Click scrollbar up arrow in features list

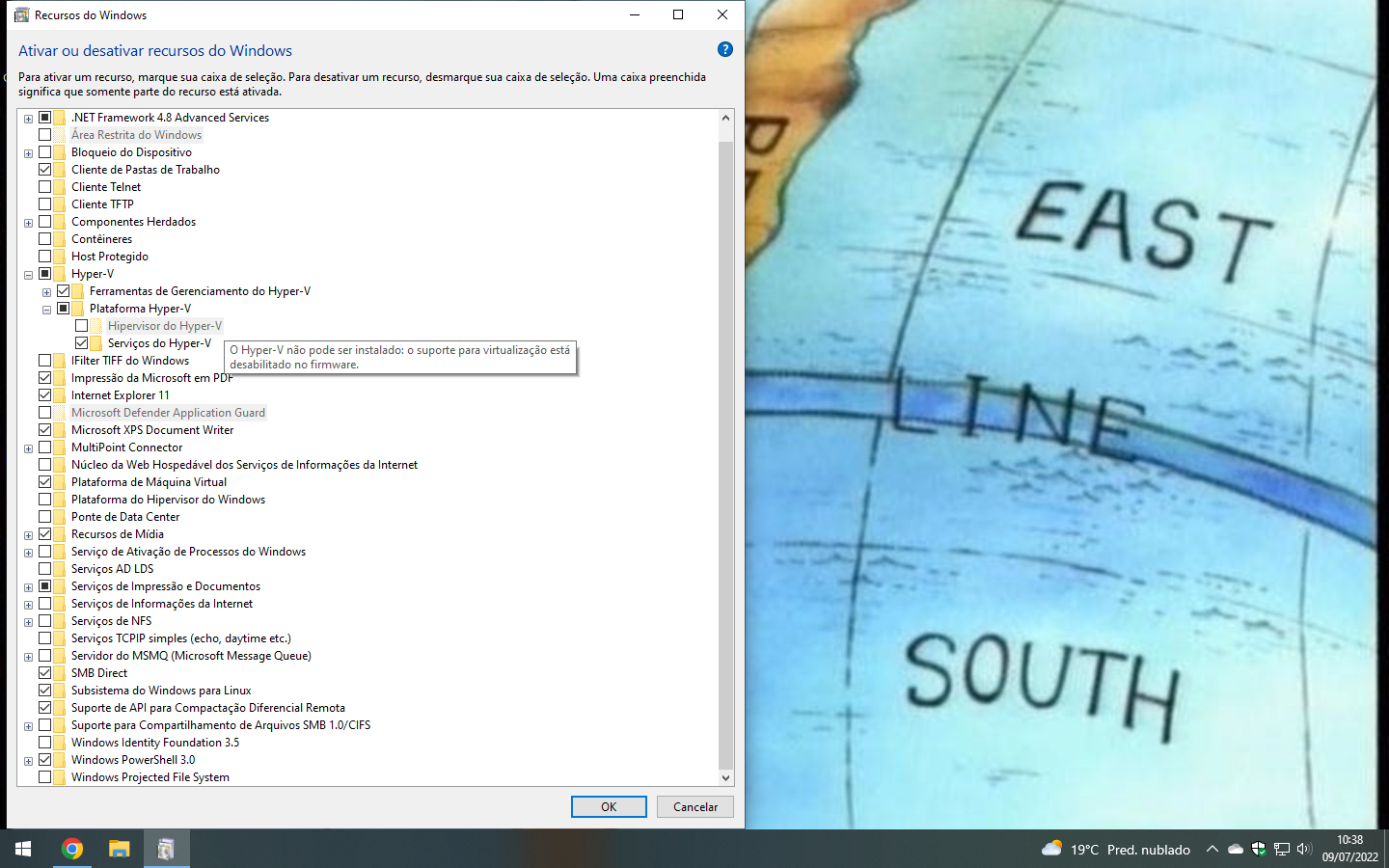(725, 118)
